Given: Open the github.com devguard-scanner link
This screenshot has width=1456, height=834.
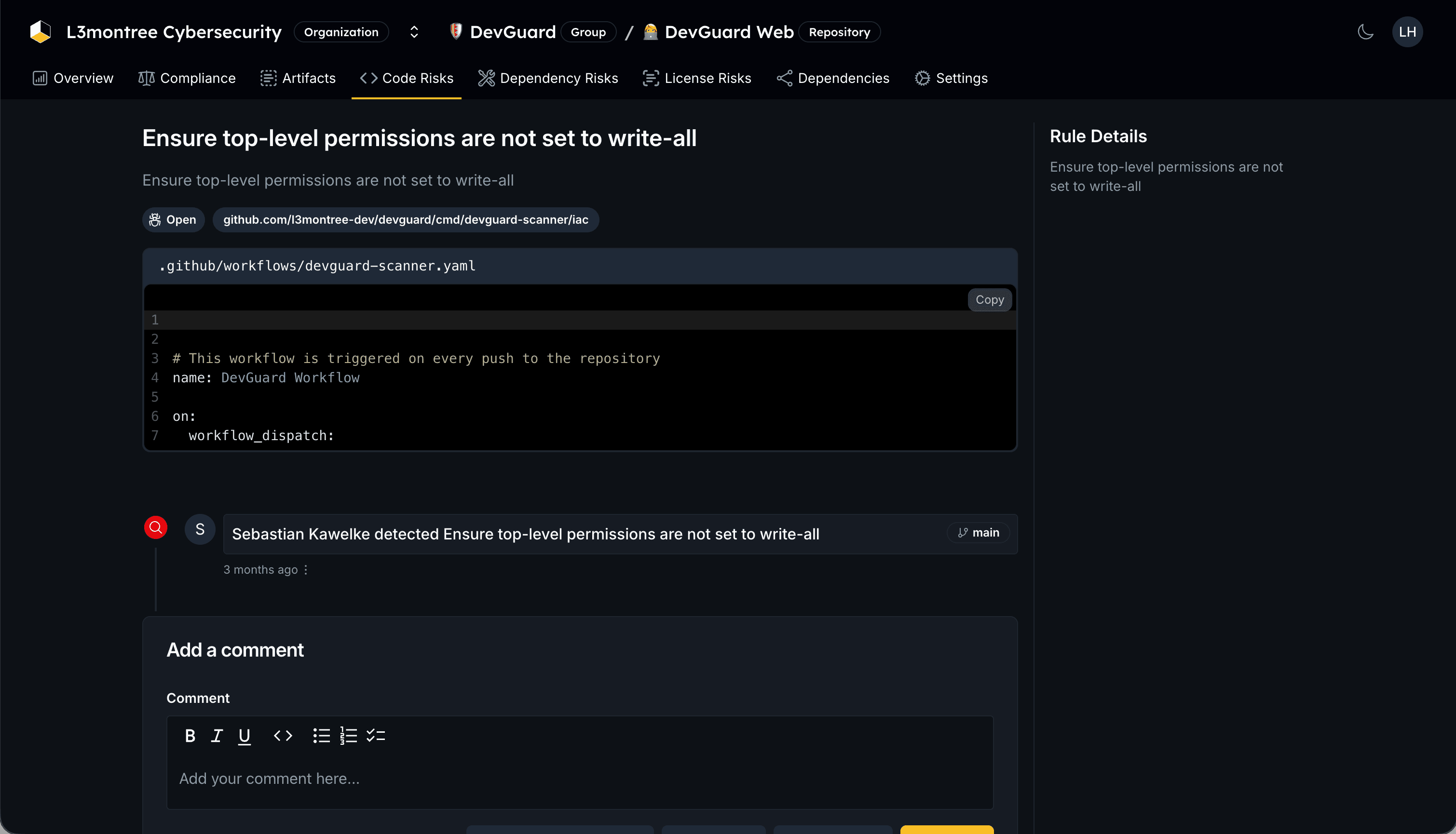Looking at the screenshot, I should [x=405, y=219].
